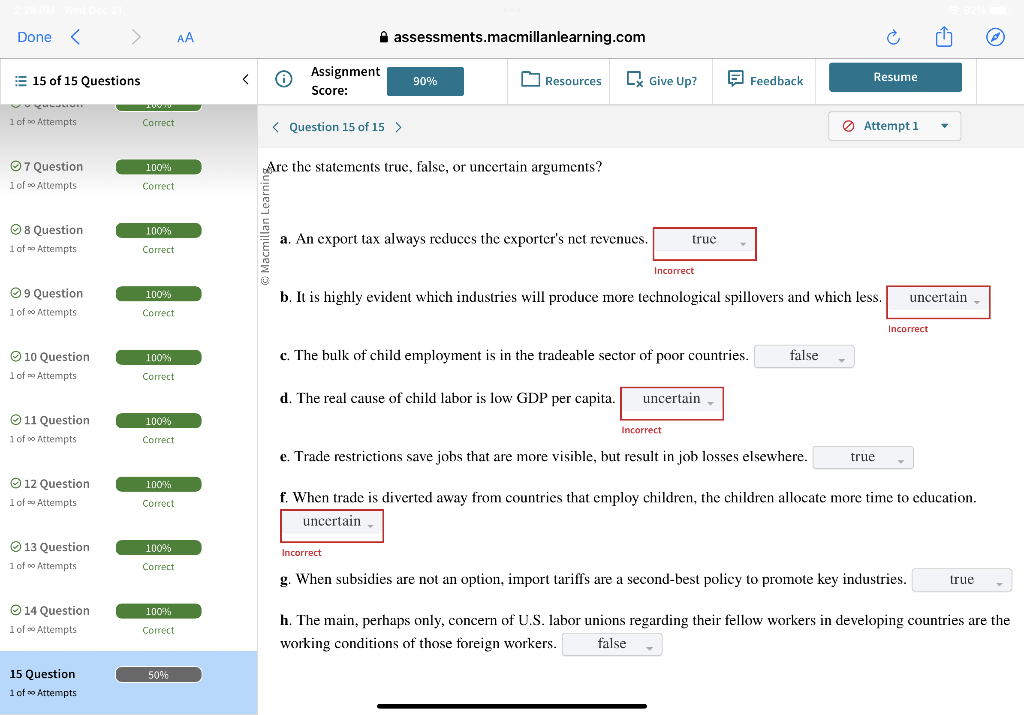
Task: Go back using the Question 15 of 15 arrow
Action: (x=275, y=126)
